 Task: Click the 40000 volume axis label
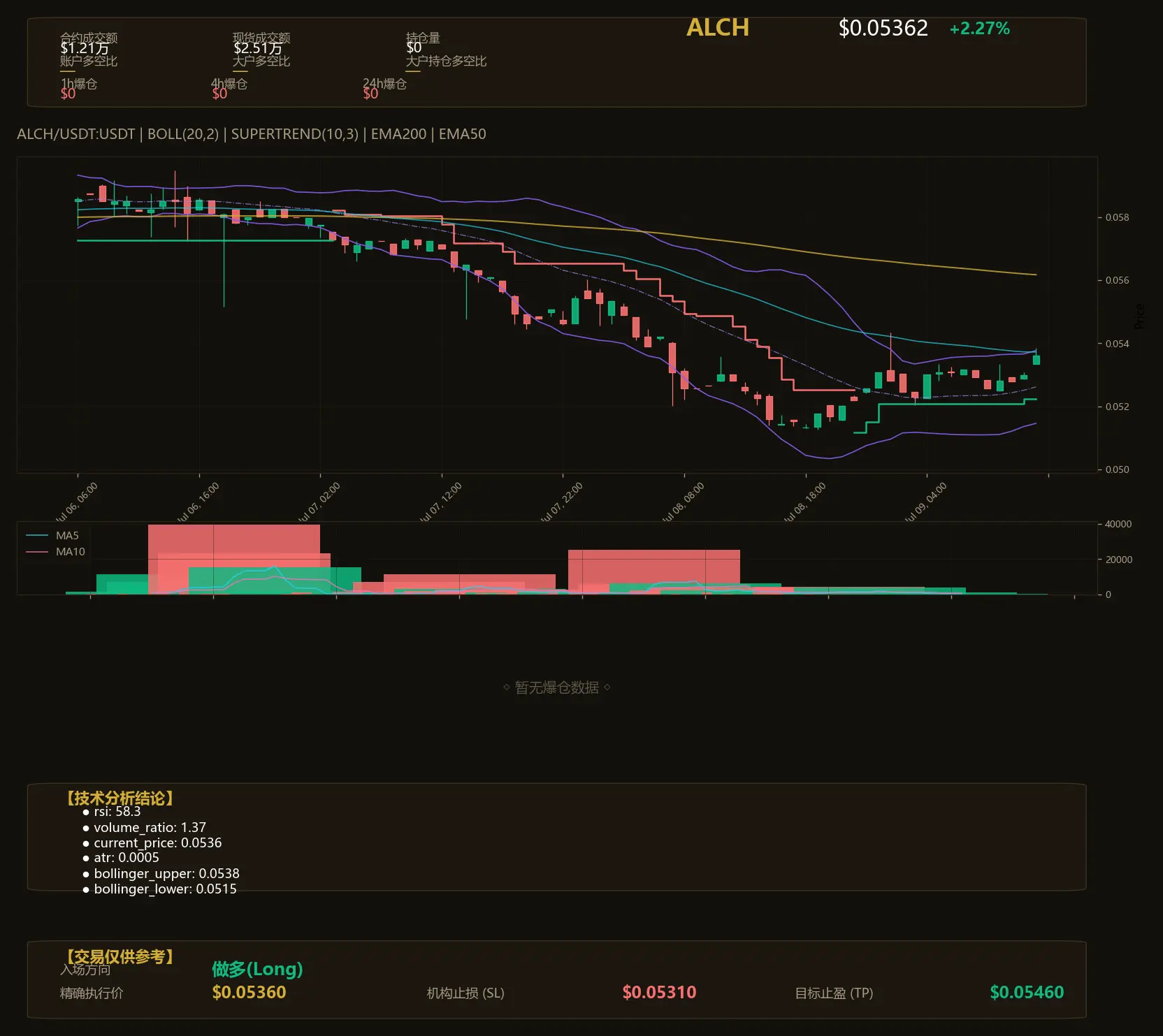[1118, 524]
